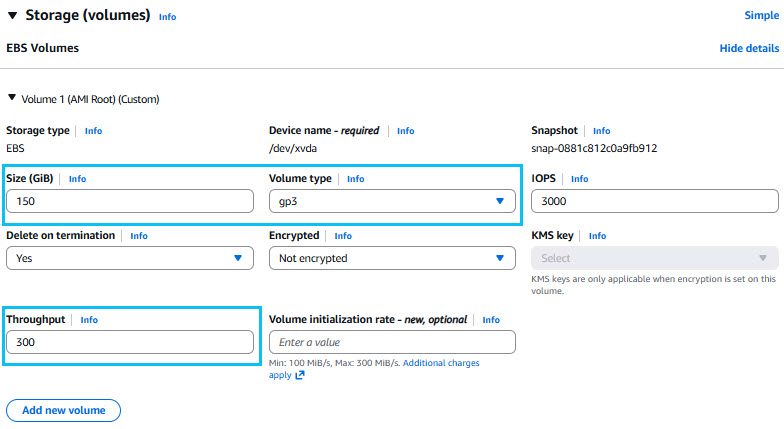Image resolution: width=784 pixels, height=429 pixels.
Task: Switch to Simple storage view
Action: point(762,16)
